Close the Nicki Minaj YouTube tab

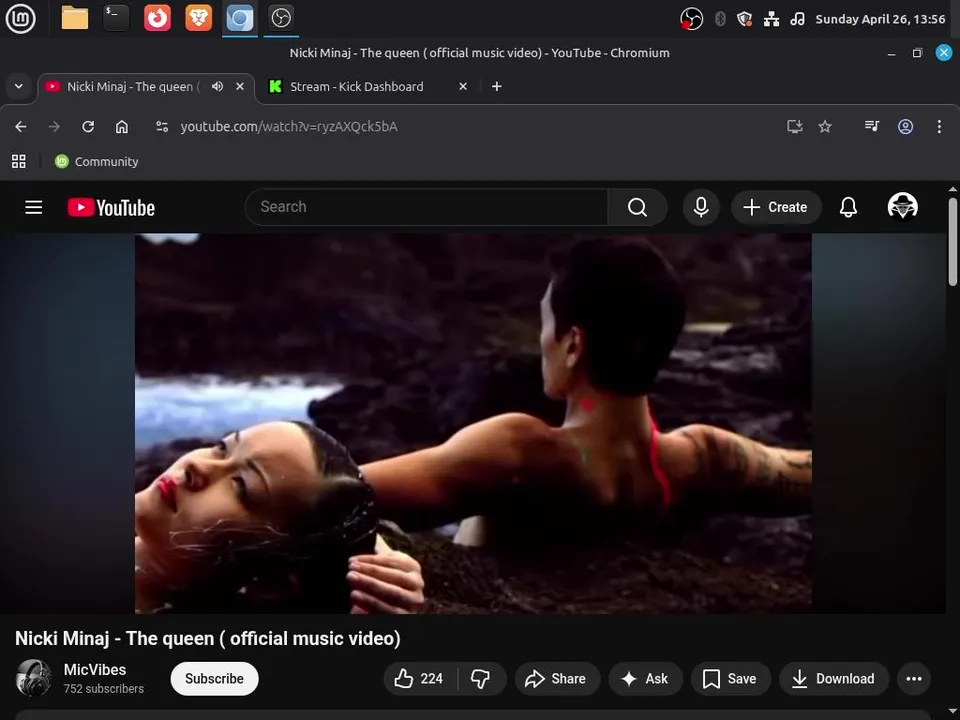(240, 86)
